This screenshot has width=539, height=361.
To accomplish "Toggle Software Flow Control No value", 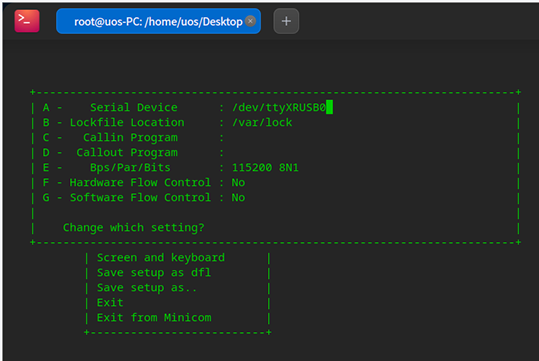I will [x=238, y=198].
